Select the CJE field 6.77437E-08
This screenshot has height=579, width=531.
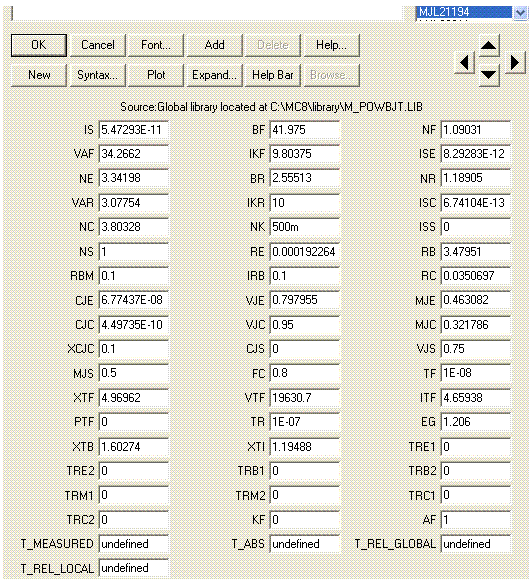click(x=134, y=300)
